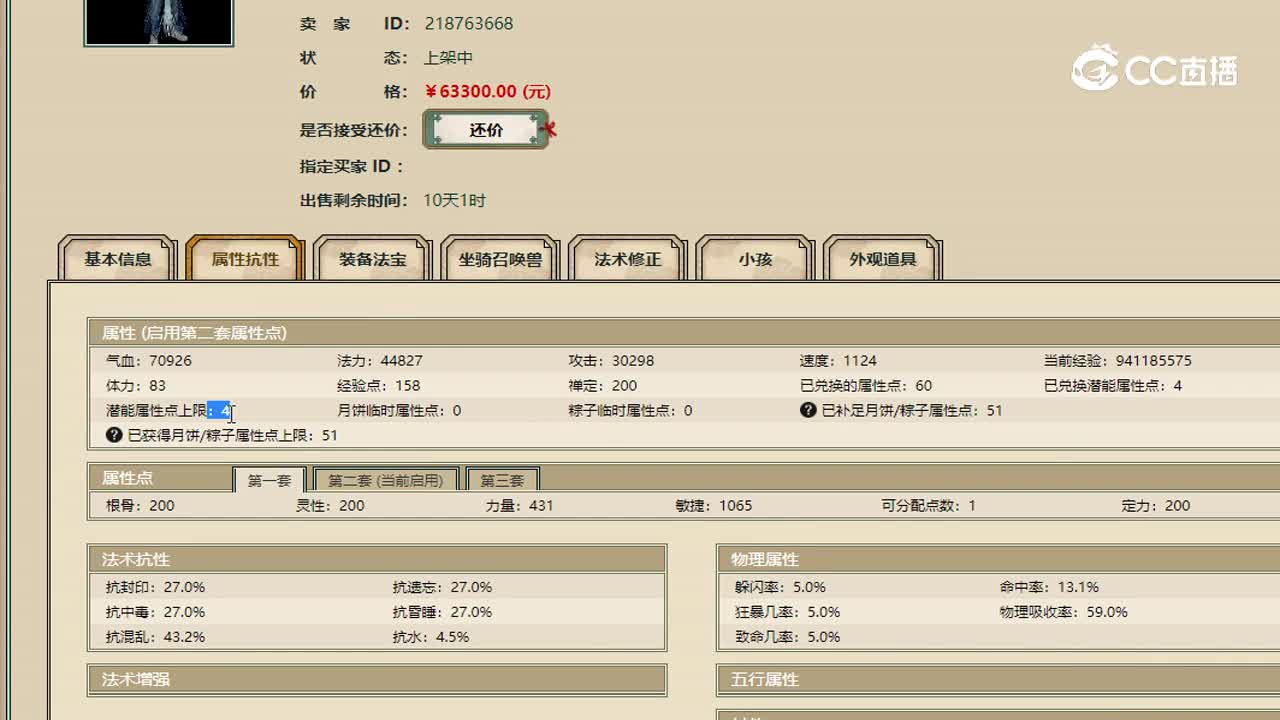Go to the 法术修正 tab
This screenshot has width=1280, height=720.
coord(628,259)
